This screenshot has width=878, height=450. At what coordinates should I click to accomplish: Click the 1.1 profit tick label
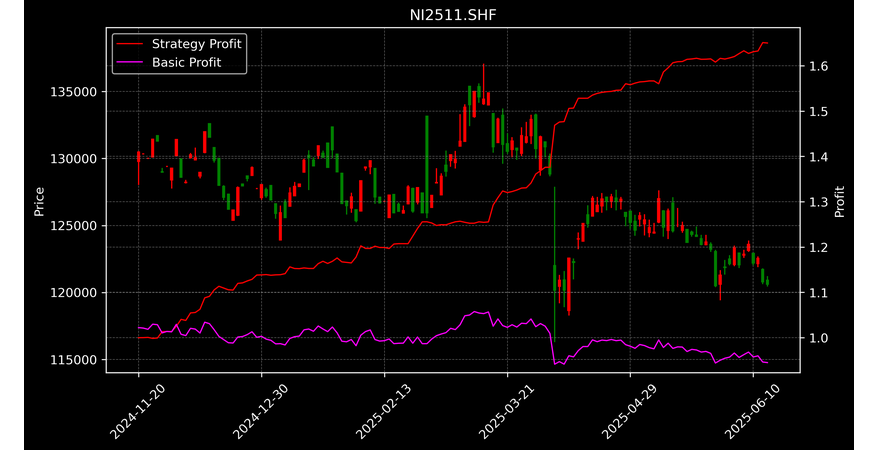point(818,293)
